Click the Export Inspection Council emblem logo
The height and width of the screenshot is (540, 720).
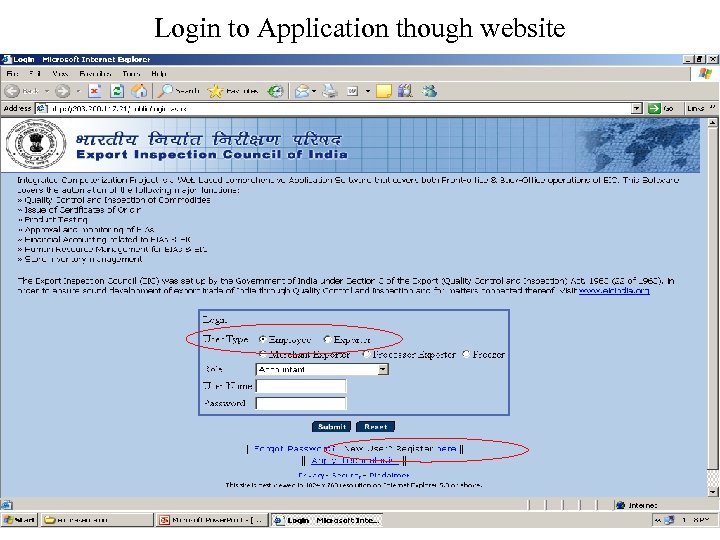click(36, 144)
